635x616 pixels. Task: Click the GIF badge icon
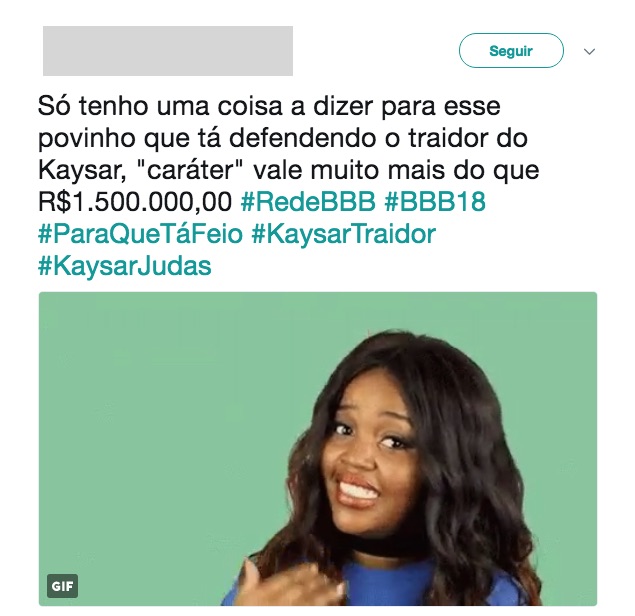tap(62, 586)
